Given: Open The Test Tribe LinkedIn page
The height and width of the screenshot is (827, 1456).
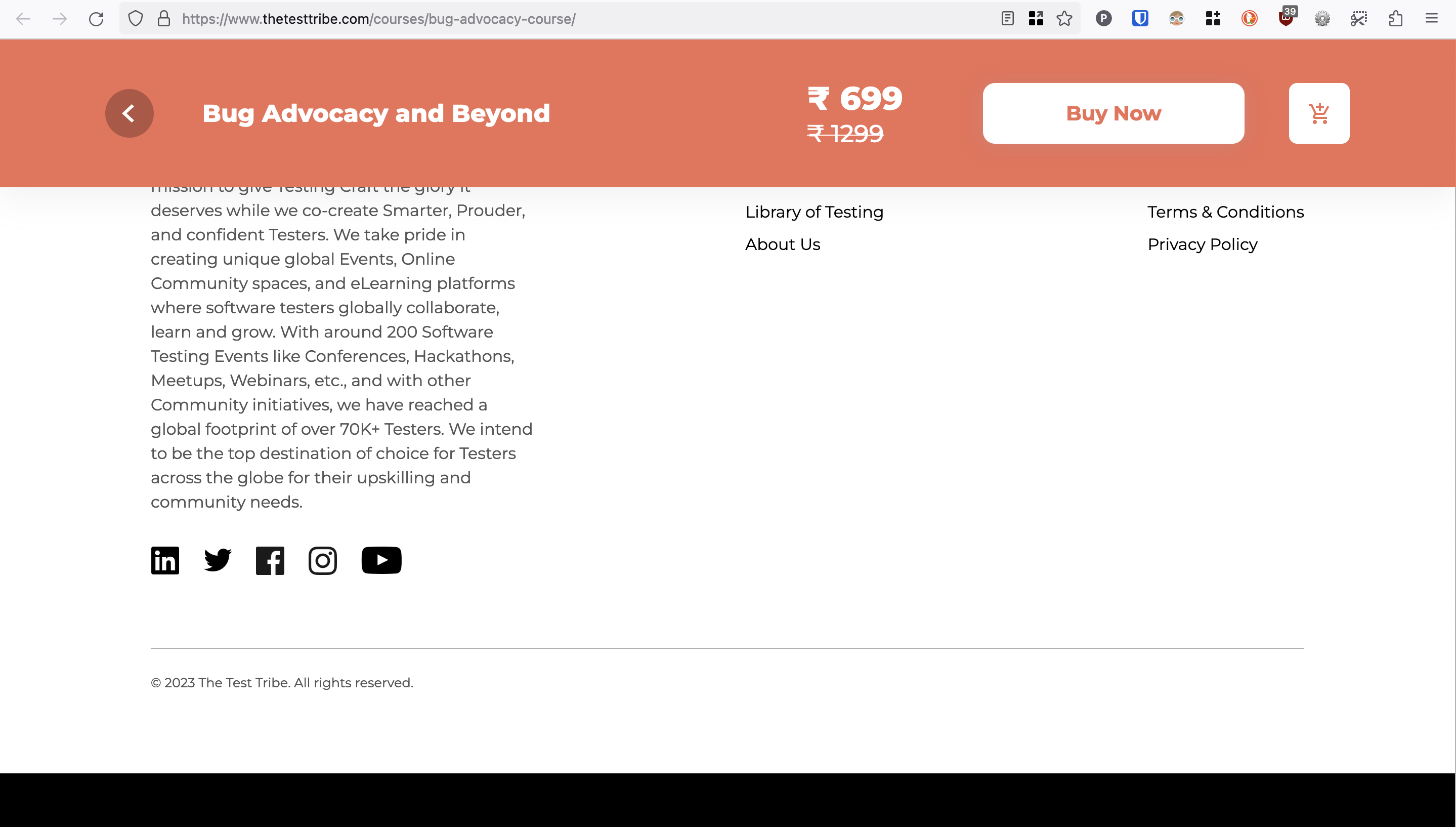Looking at the screenshot, I should tap(165, 560).
